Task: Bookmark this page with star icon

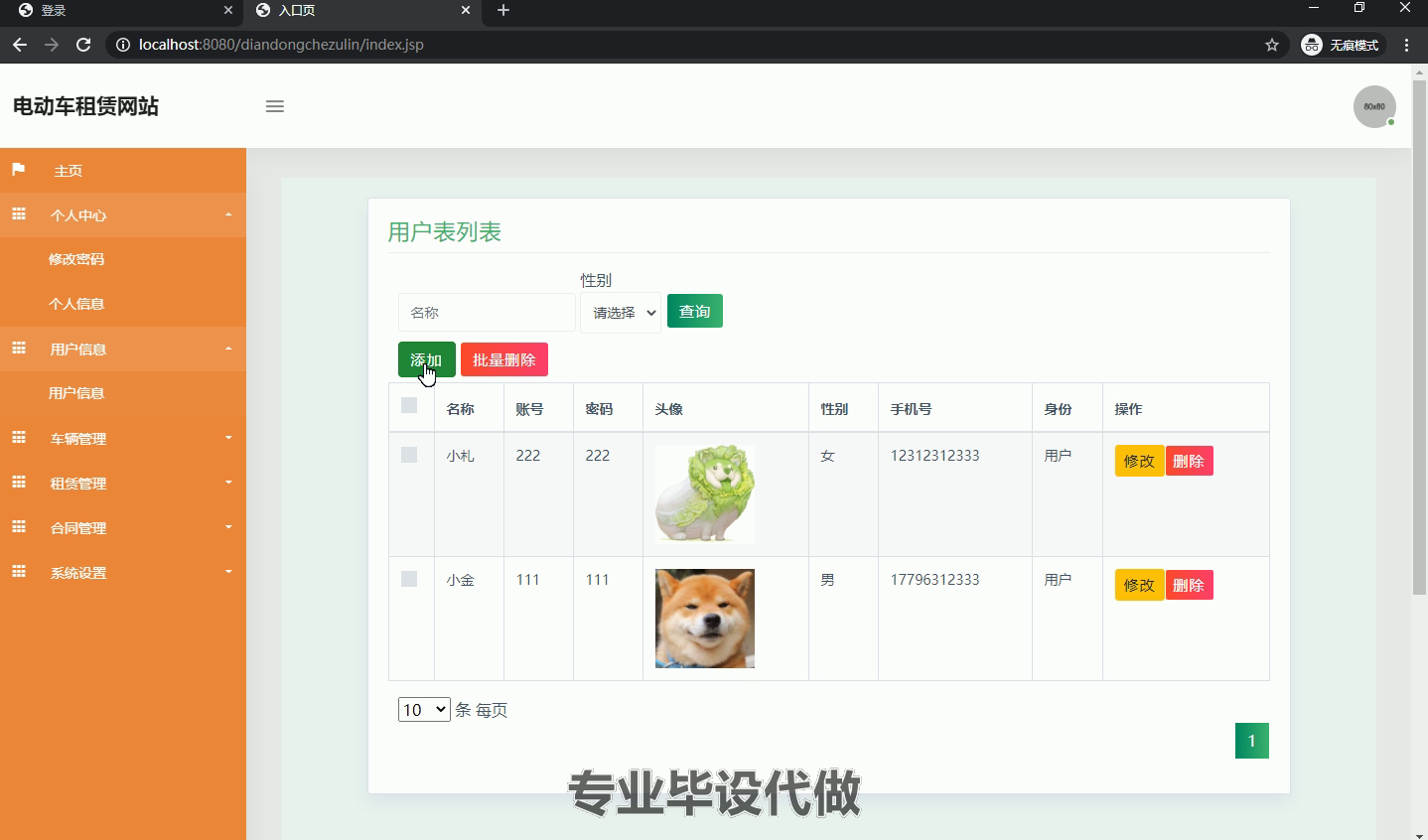Action: 1271,45
